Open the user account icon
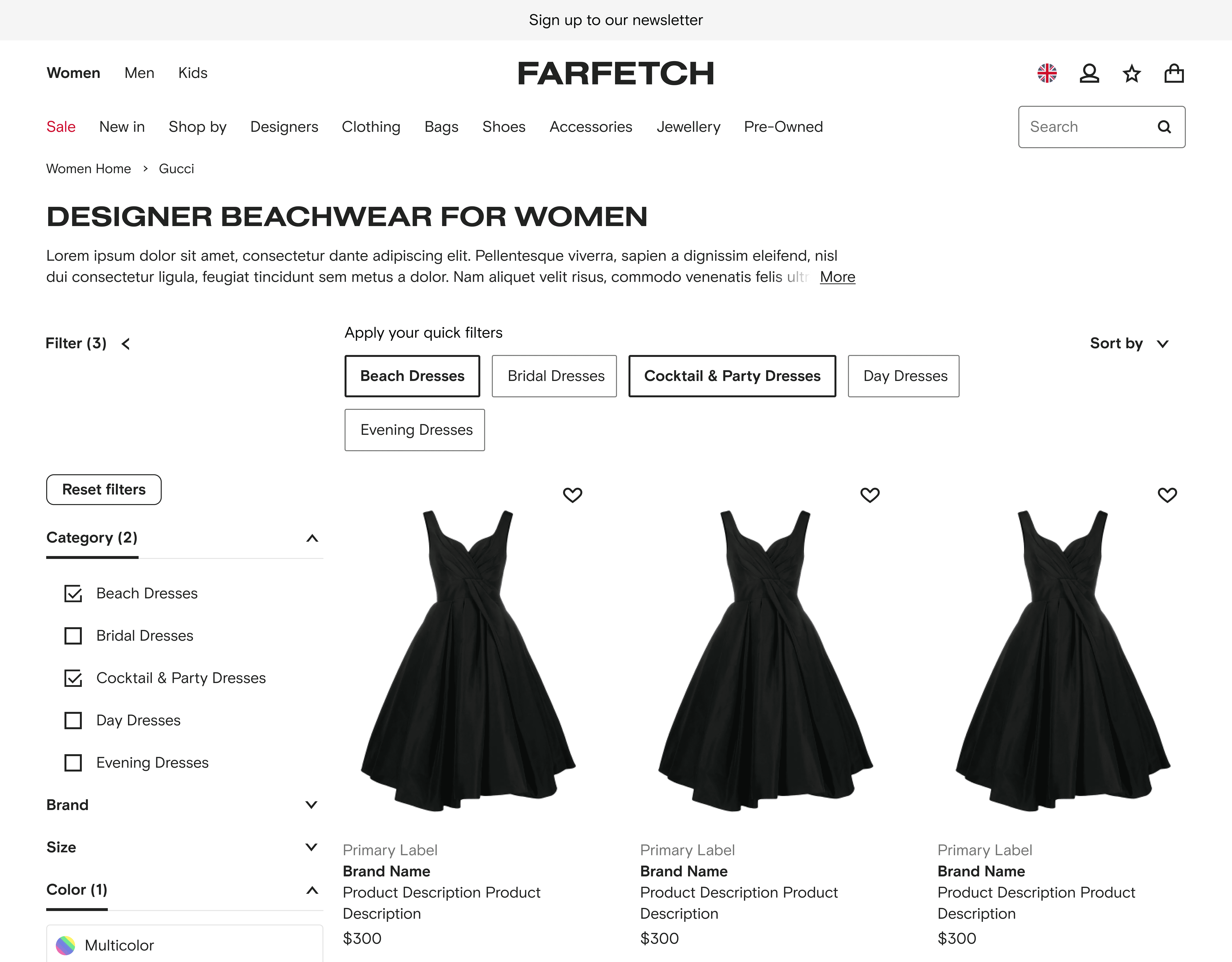The image size is (1232, 962). pyautogui.click(x=1089, y=73)
